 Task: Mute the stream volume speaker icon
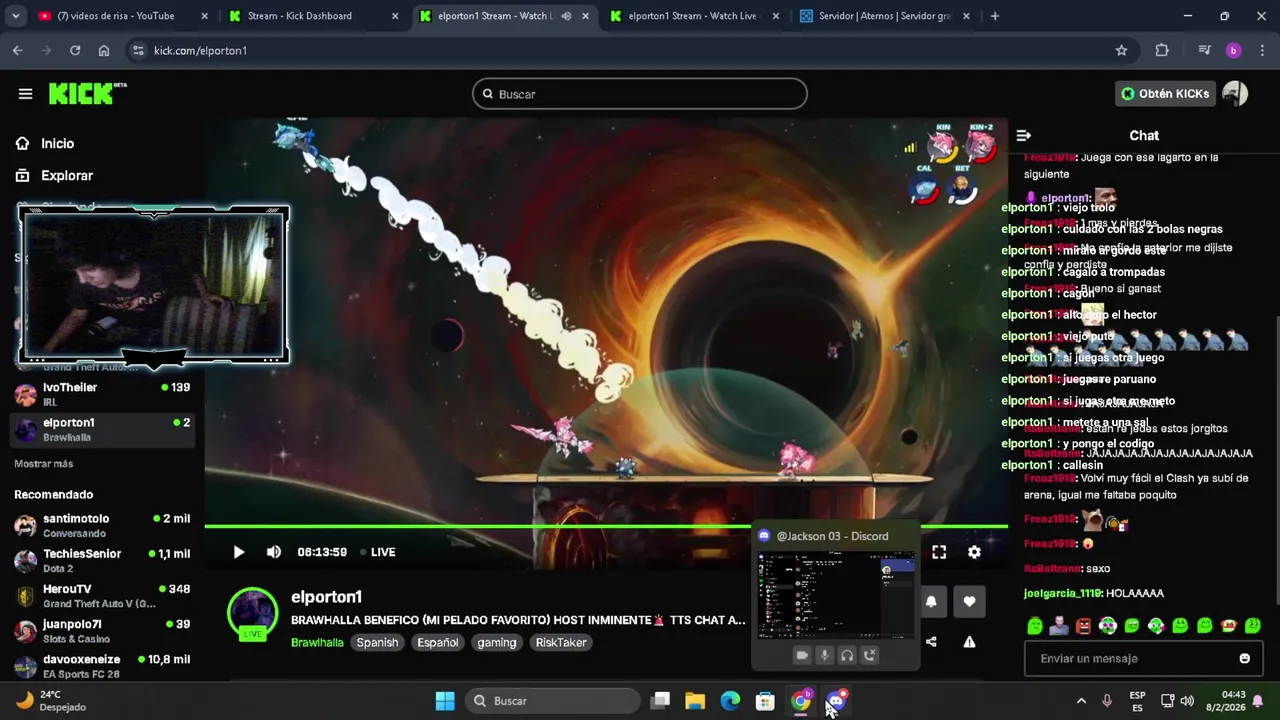(273, 552)
